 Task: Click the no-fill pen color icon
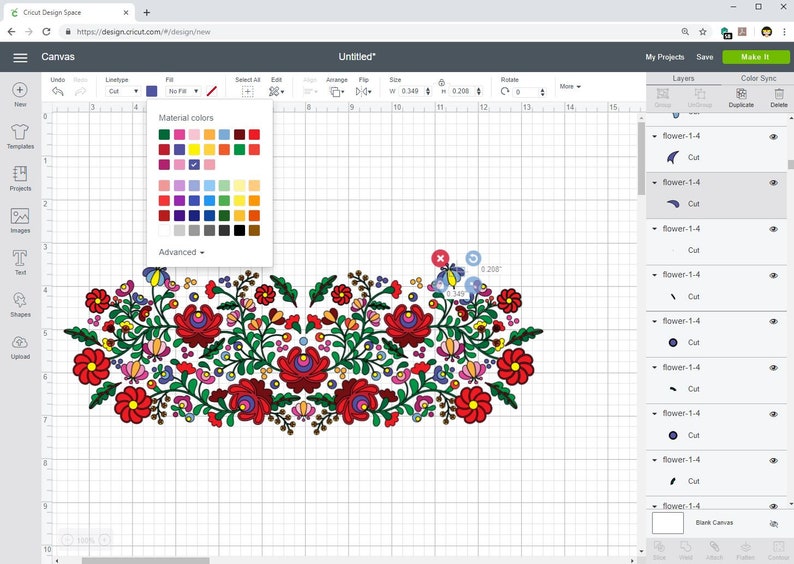click(x=212, y=91)
